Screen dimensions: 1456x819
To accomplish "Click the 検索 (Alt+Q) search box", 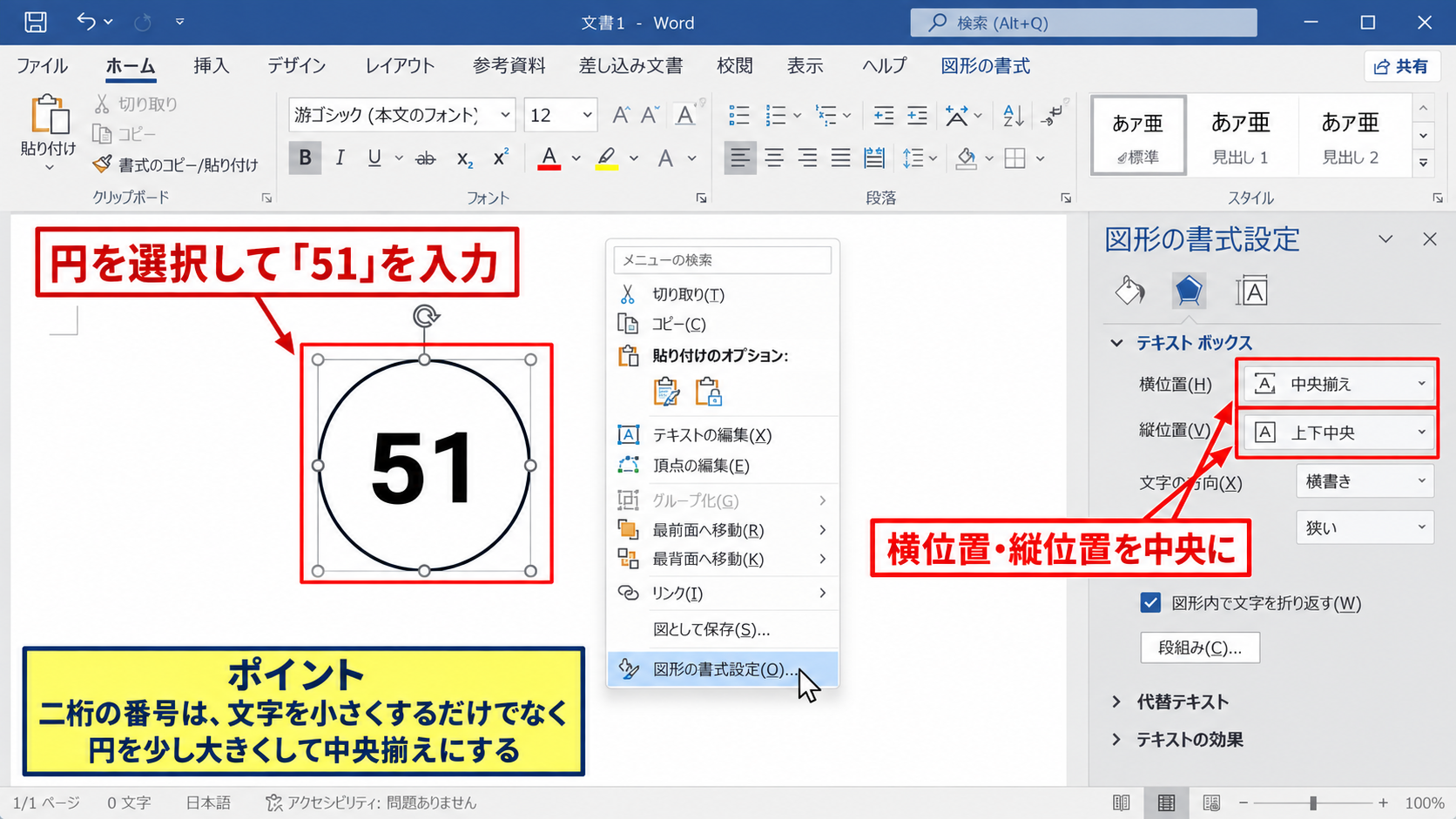I will point(1083,23).
